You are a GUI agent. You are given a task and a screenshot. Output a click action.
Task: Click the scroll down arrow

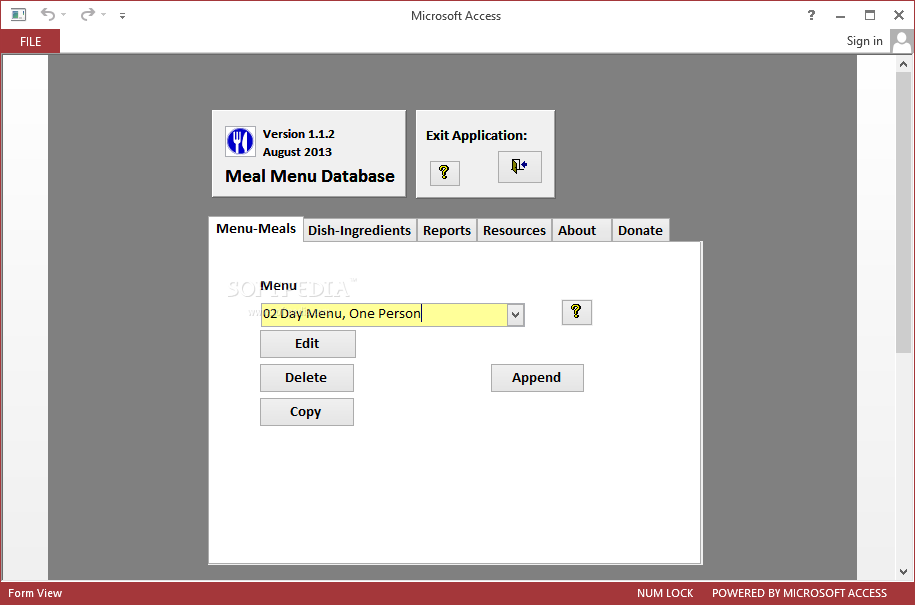(903, 572)
